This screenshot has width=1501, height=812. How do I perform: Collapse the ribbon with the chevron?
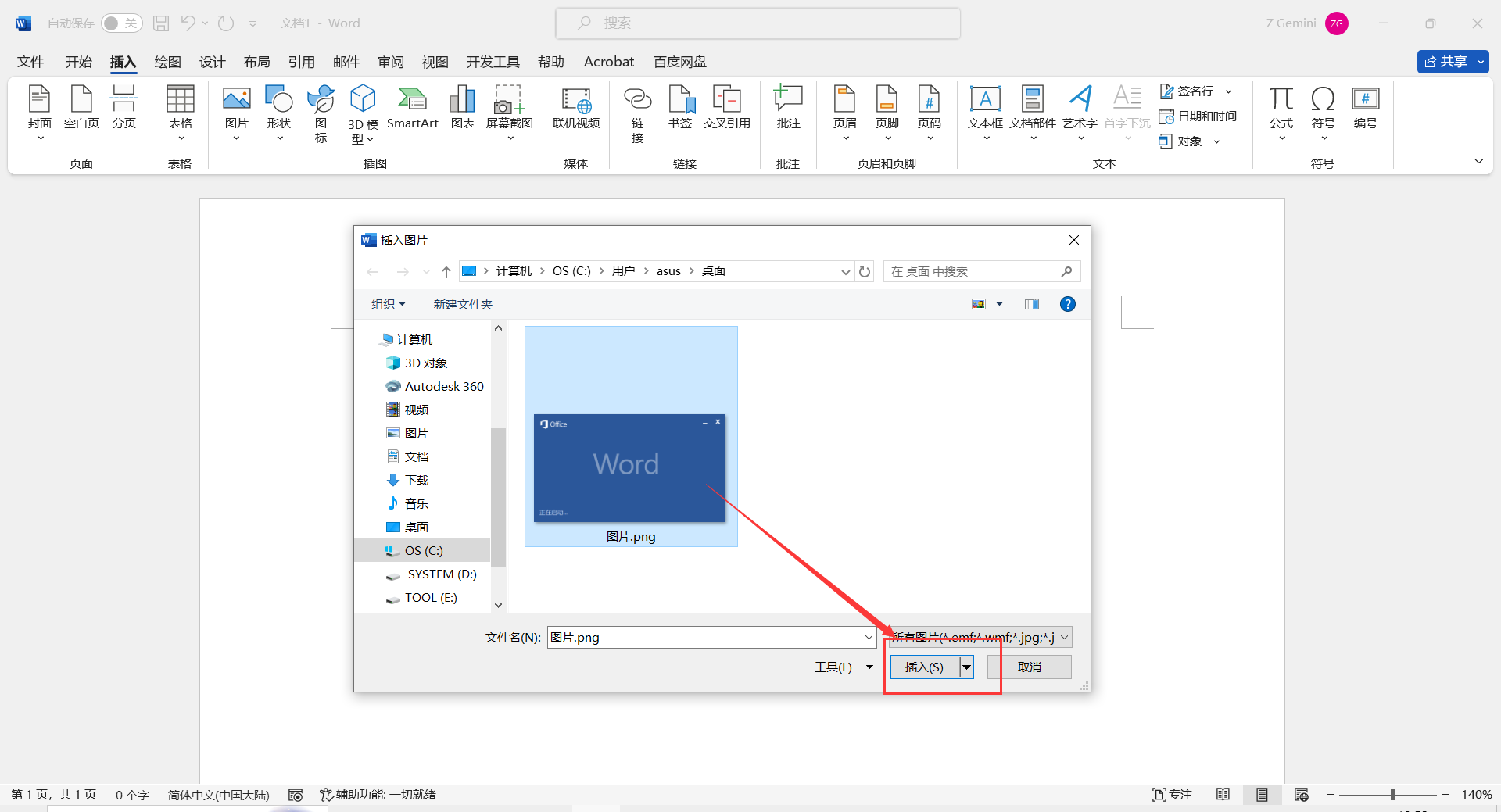(1478, 161)
